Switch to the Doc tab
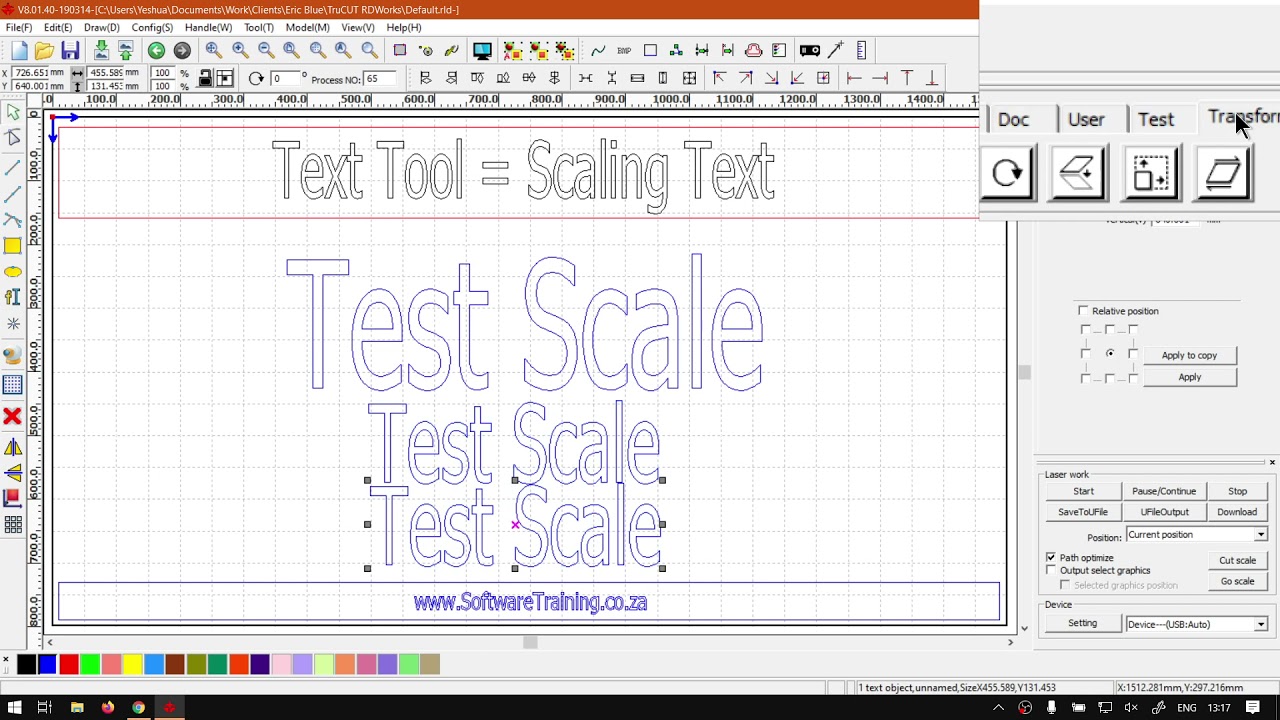This screenshot has height=720, width=1280. coord(1013,119)
